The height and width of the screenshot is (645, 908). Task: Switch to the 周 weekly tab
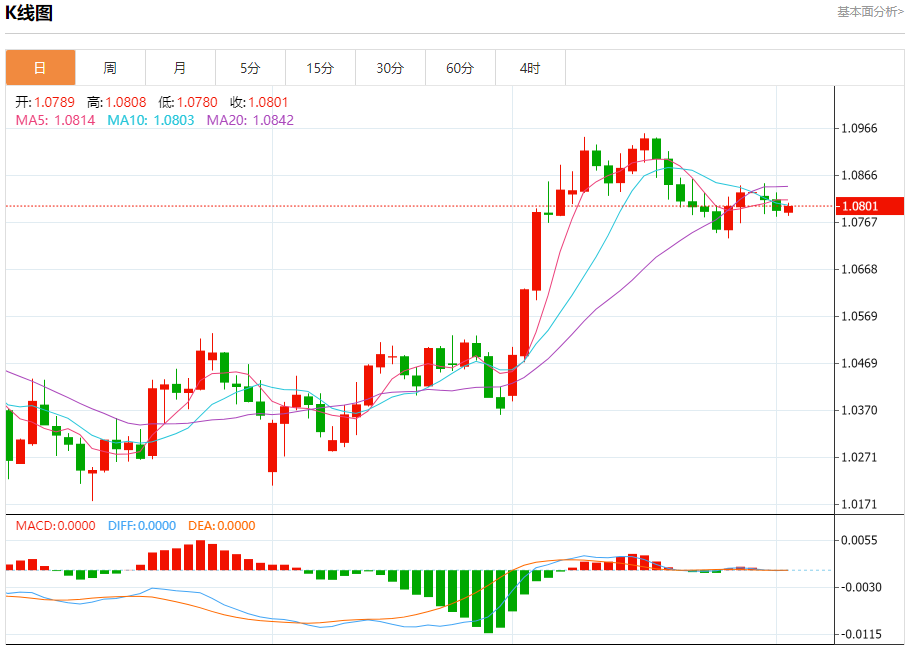coord(110,68)
